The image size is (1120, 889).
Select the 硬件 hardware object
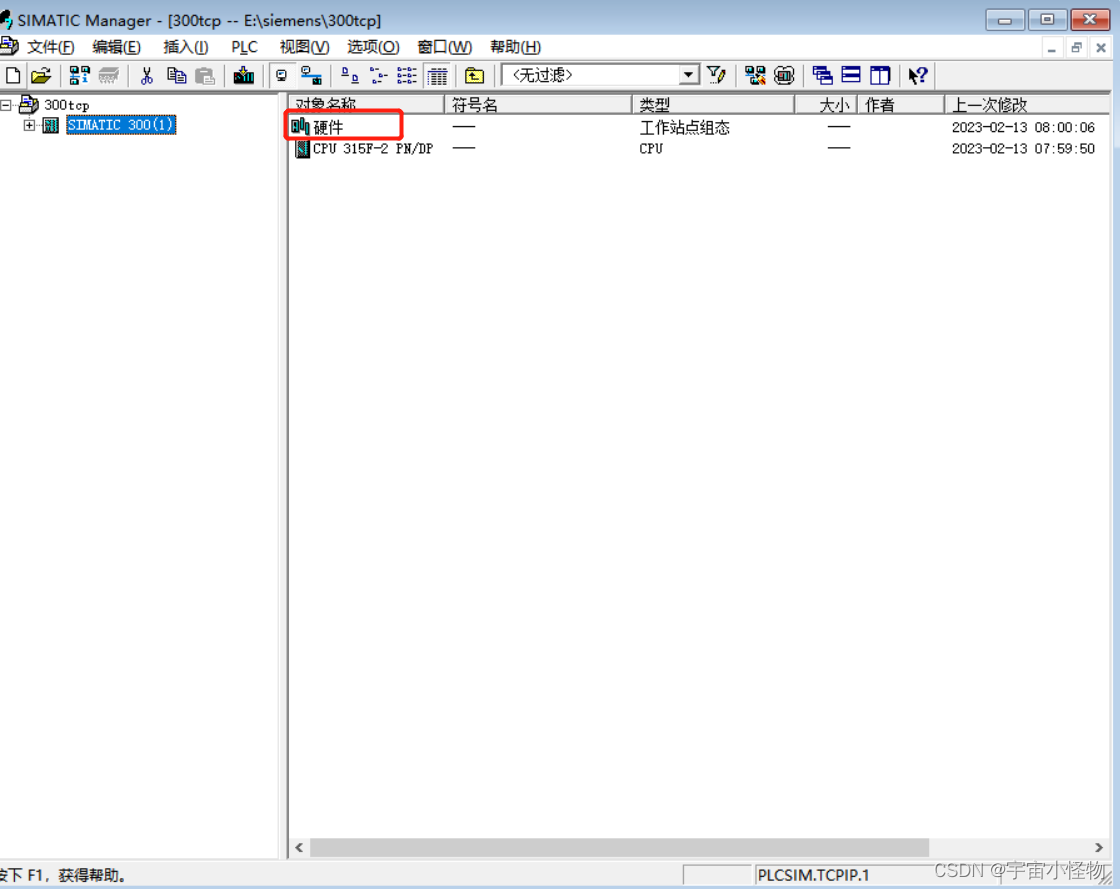[328, 127]
